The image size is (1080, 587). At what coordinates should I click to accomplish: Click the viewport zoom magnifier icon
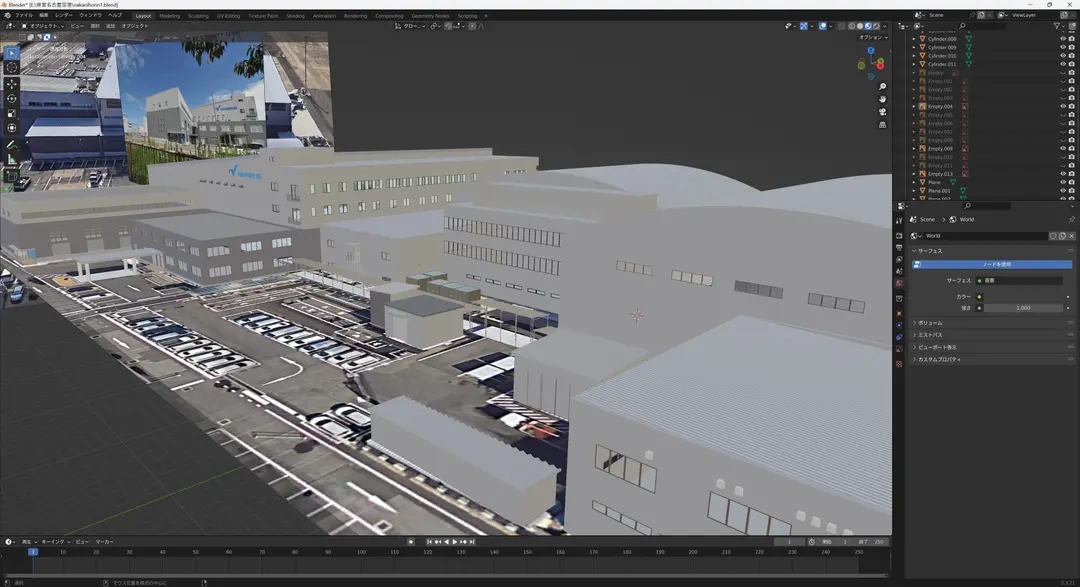coord(882,87)
